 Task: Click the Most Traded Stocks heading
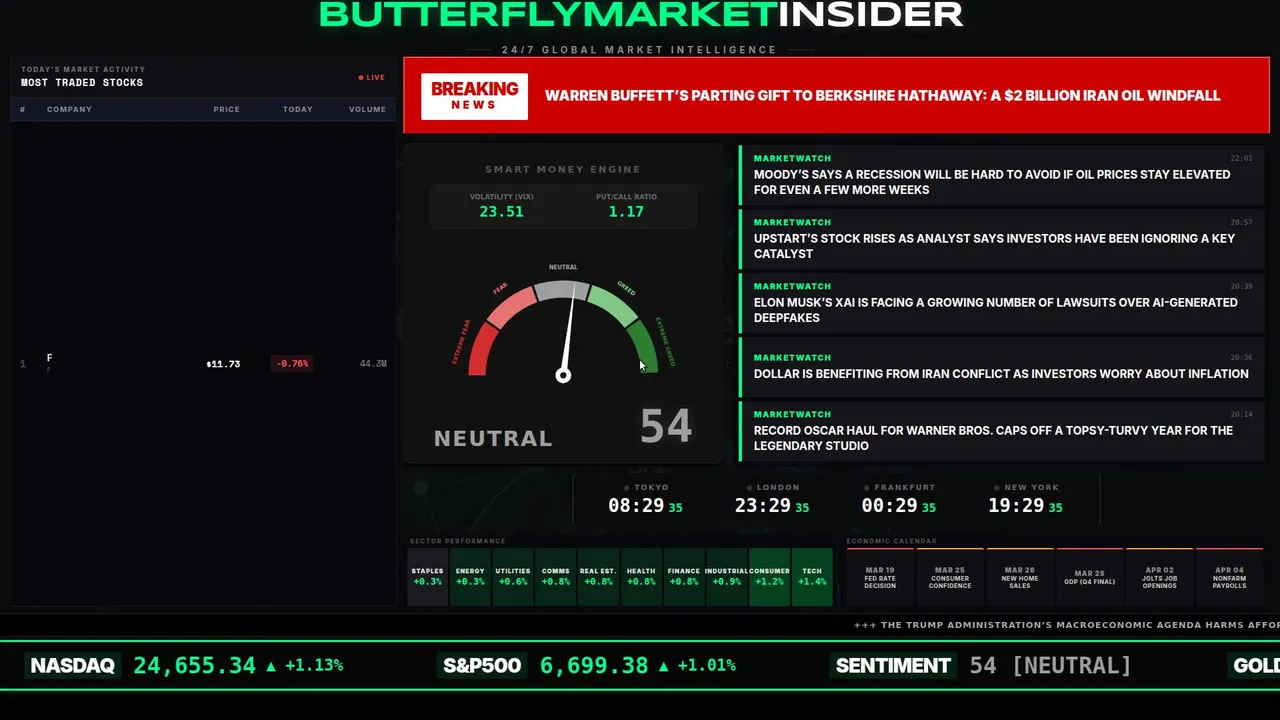(x=82, y=83)
